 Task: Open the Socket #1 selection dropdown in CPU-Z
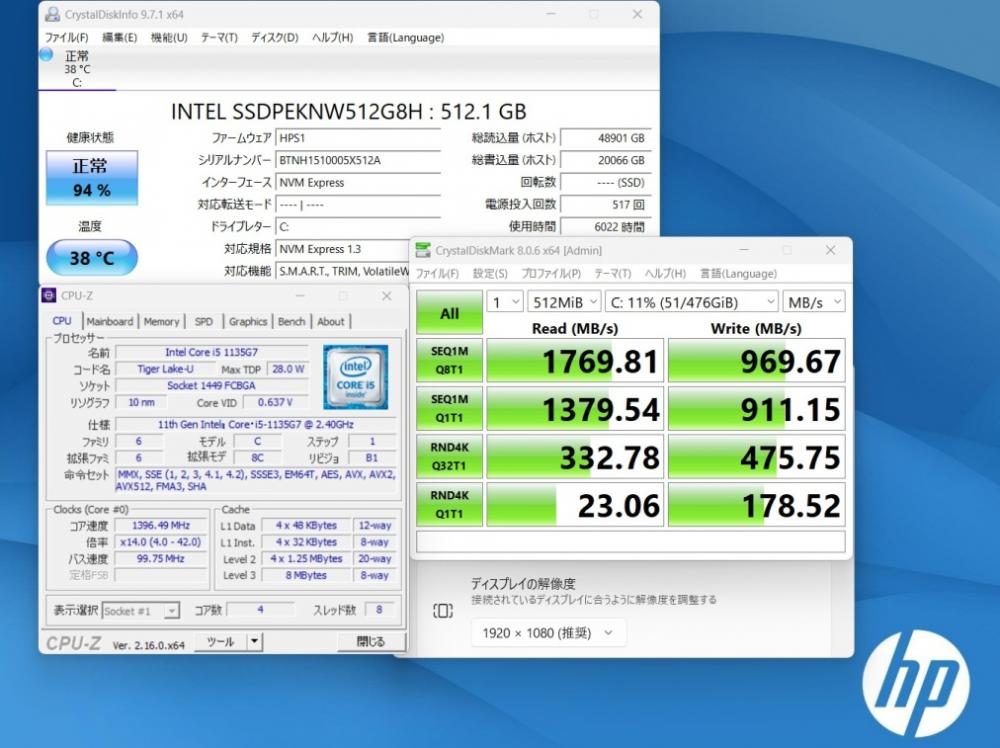pos(140,611)
